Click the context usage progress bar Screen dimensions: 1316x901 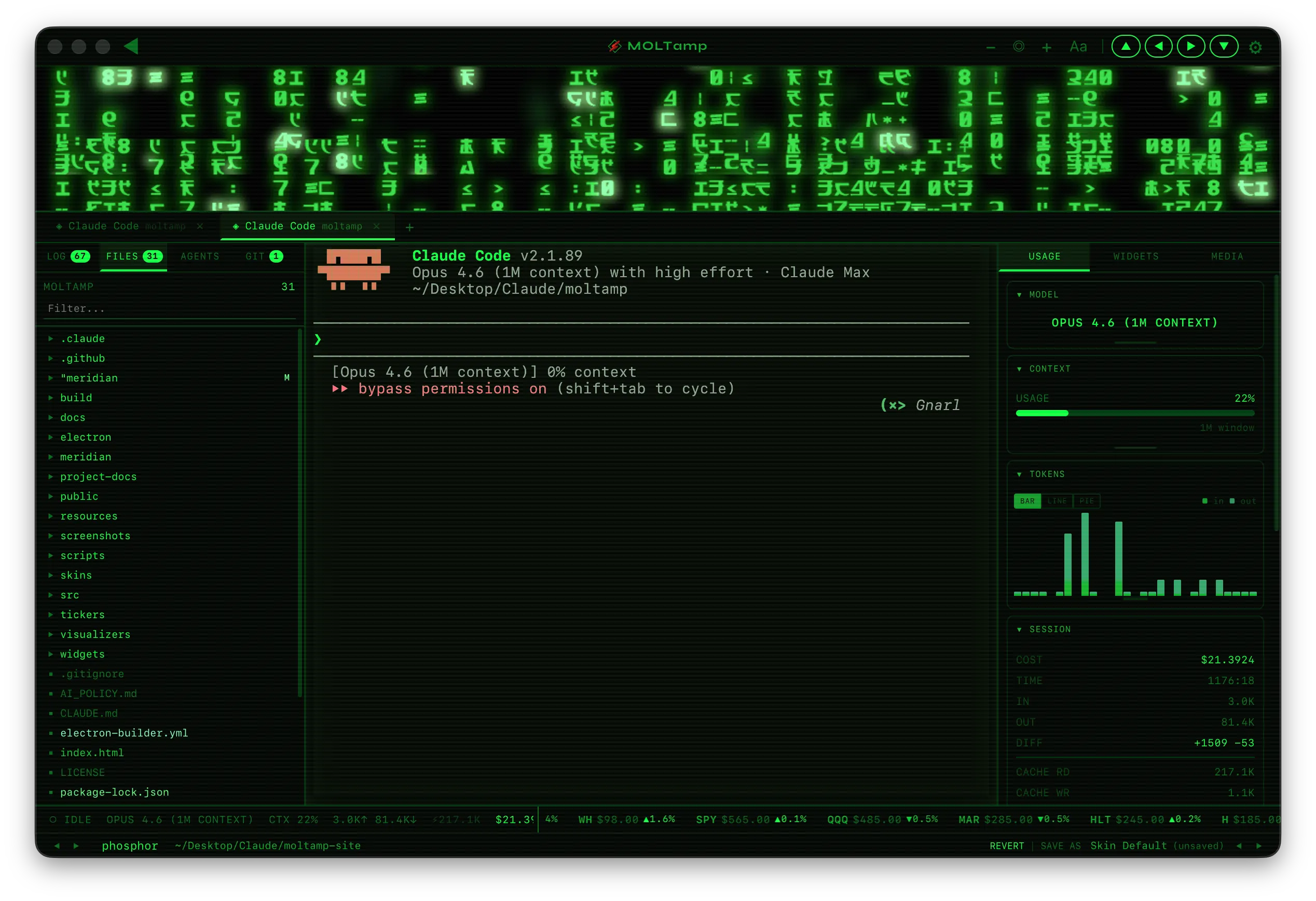1135,414
